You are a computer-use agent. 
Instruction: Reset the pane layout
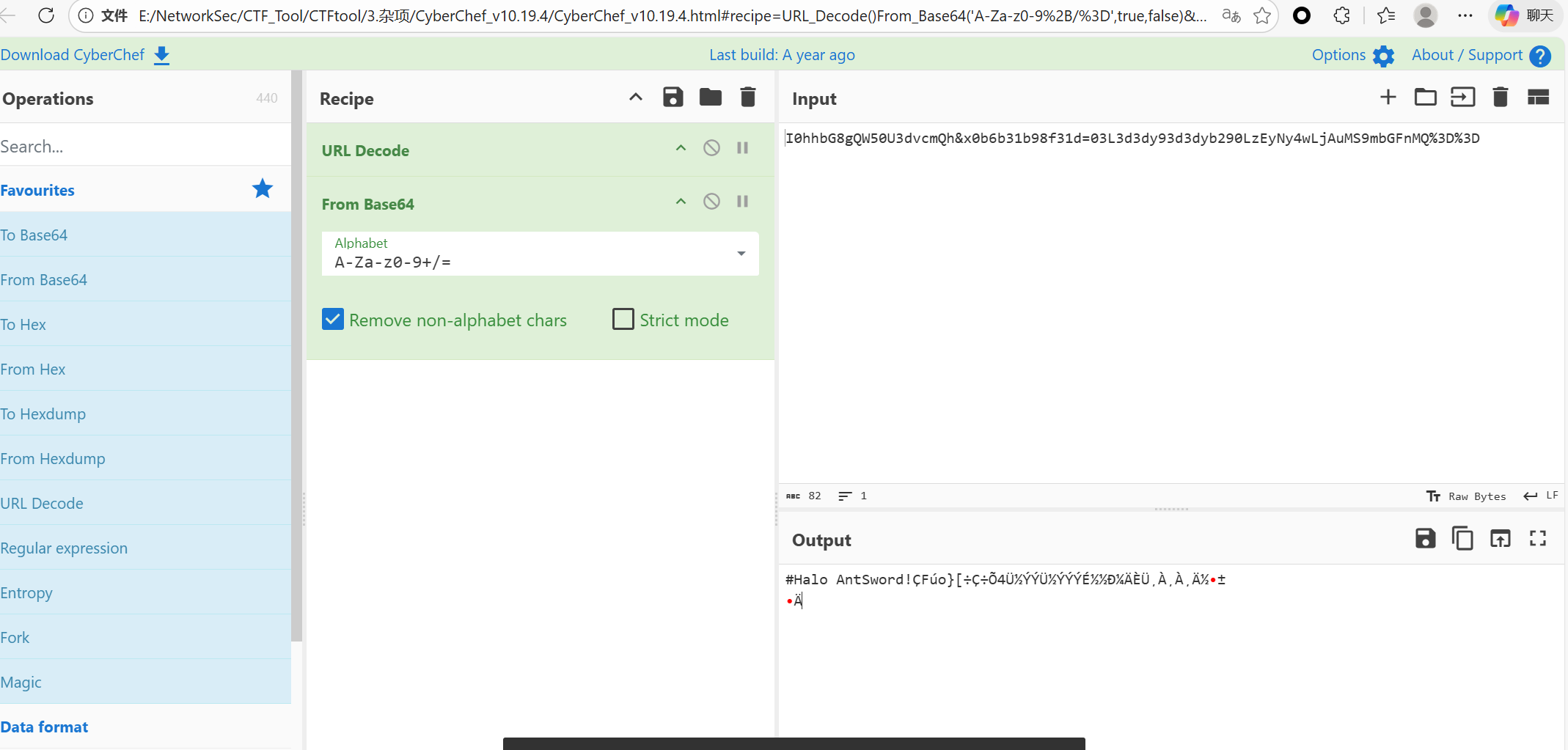pos(1538,98)
